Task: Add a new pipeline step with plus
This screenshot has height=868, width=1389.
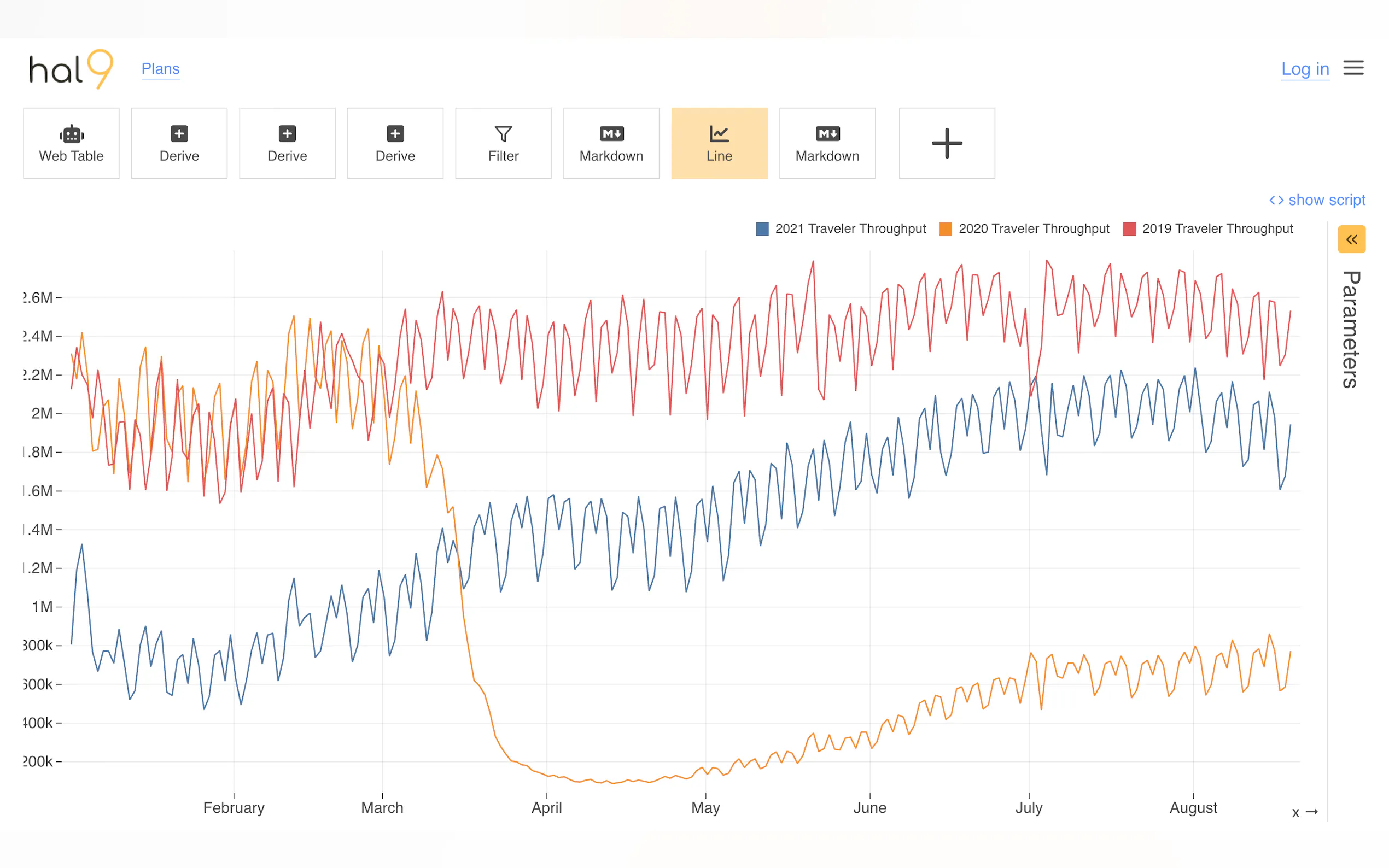Action: (x=946, y=143)
